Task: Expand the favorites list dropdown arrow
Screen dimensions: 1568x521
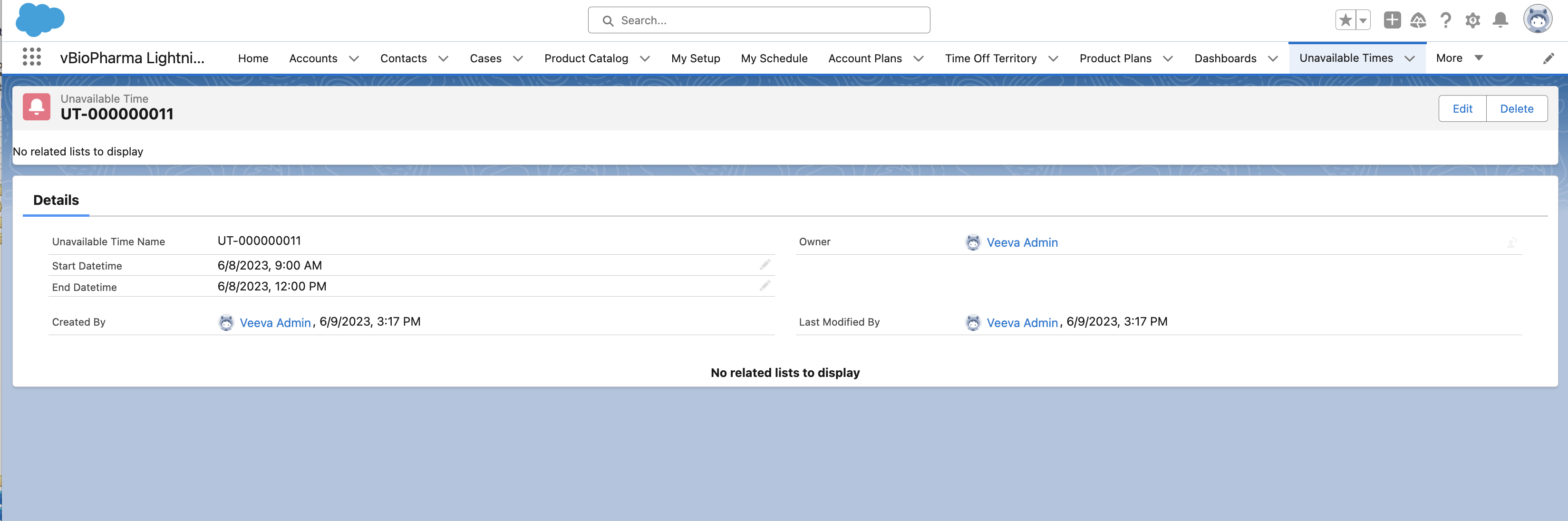Action: coord(1364,20)
